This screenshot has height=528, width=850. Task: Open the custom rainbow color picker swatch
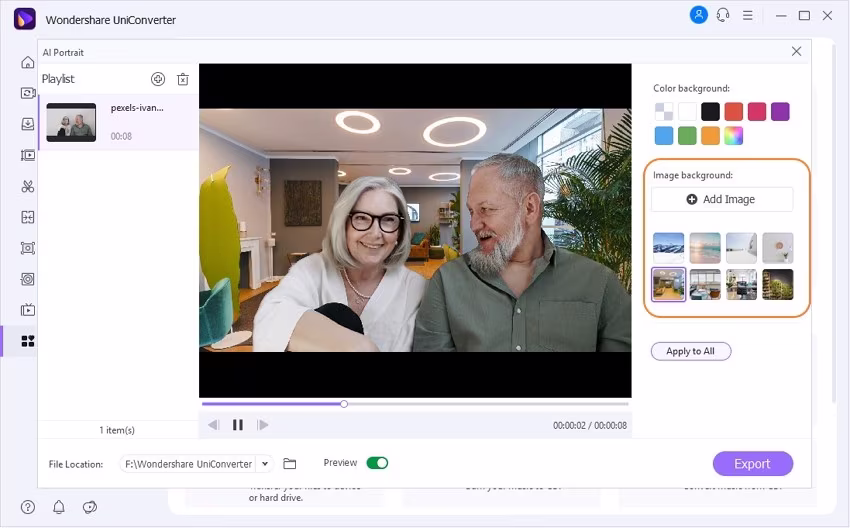click(x=733, y=136)
